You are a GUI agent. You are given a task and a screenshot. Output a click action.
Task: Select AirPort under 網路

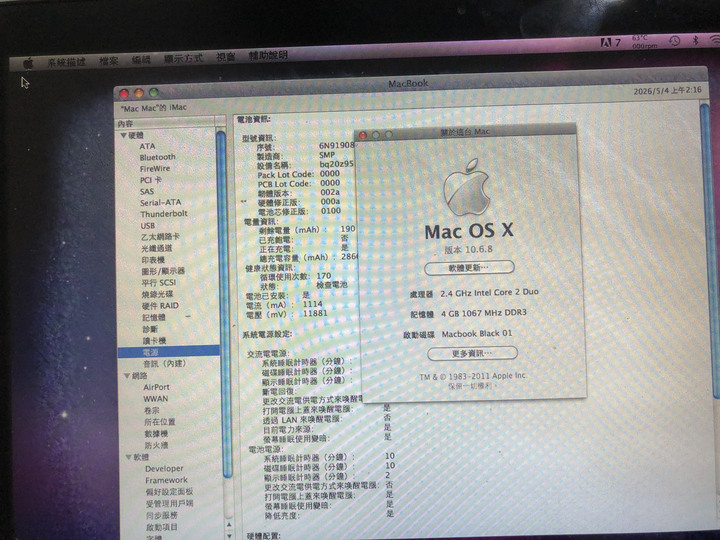tap(156, 387)
